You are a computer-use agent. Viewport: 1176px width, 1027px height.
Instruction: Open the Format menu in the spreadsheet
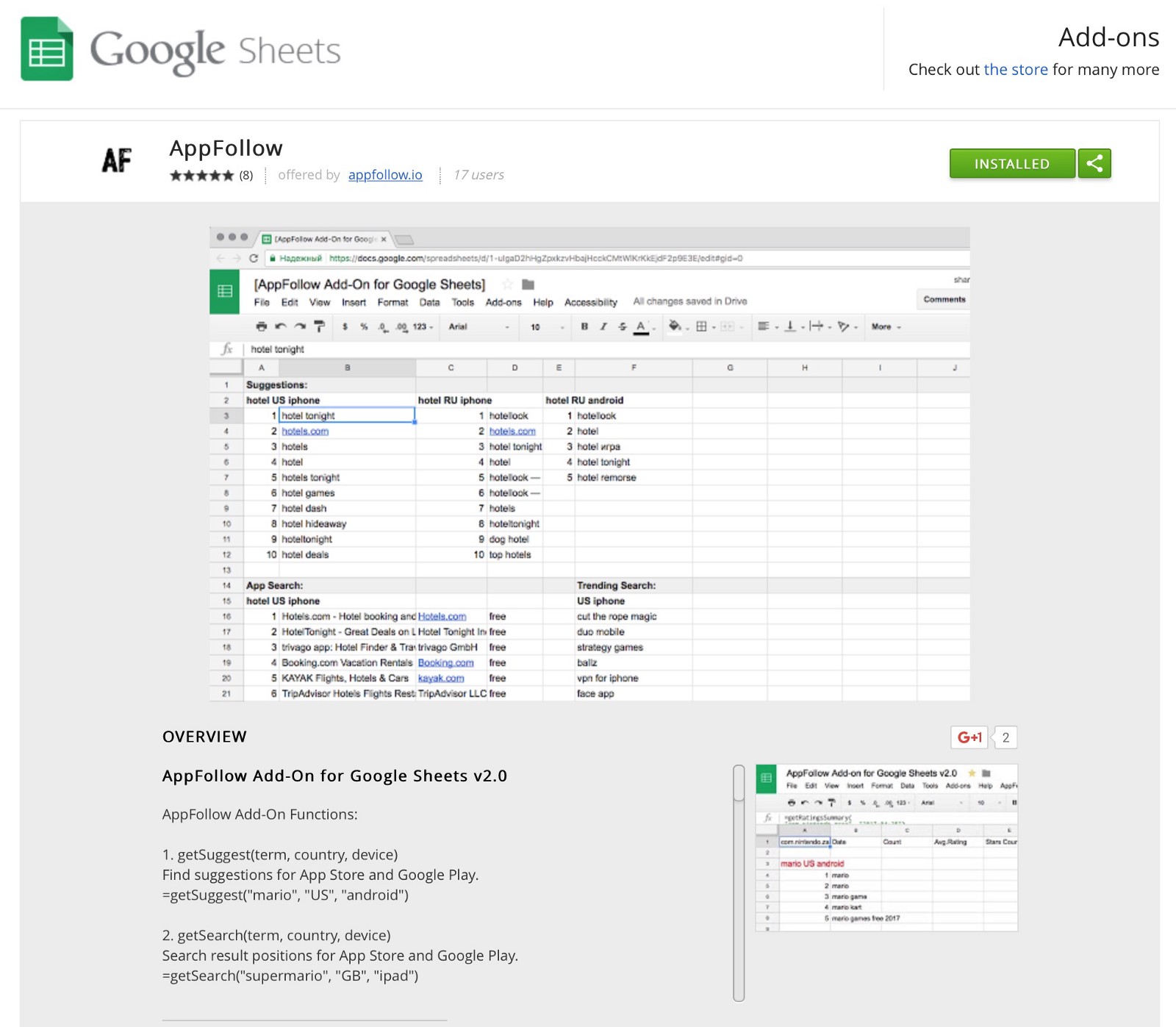click(392, 302)
